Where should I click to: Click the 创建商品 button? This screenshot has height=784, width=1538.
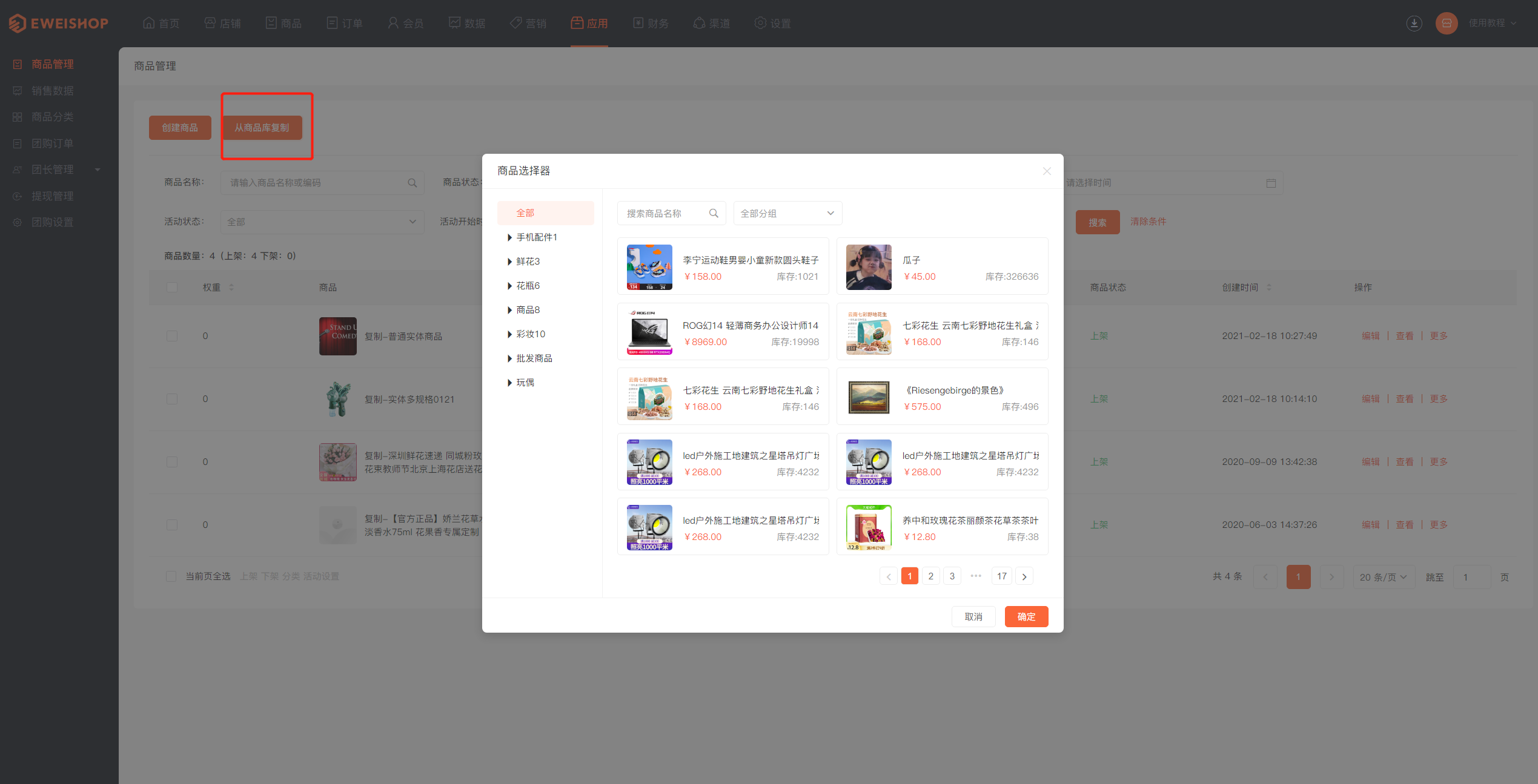180,128
